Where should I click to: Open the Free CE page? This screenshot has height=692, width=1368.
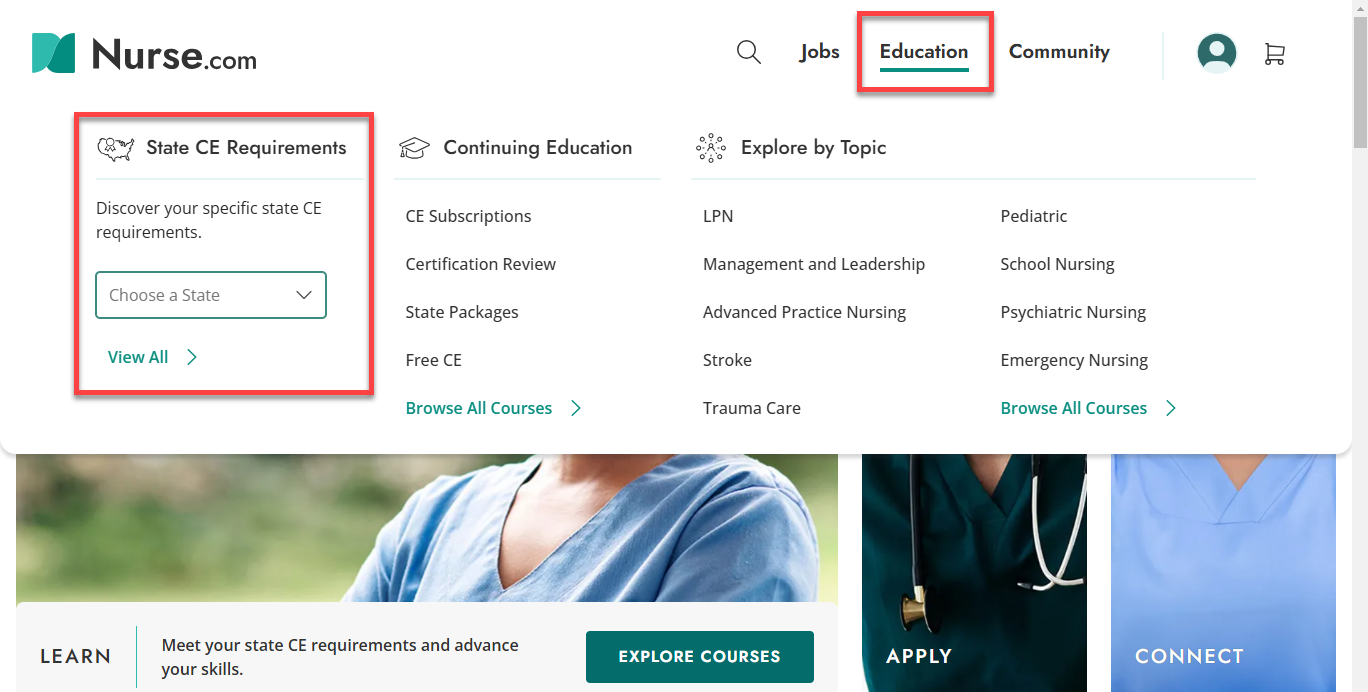[433, 360]
